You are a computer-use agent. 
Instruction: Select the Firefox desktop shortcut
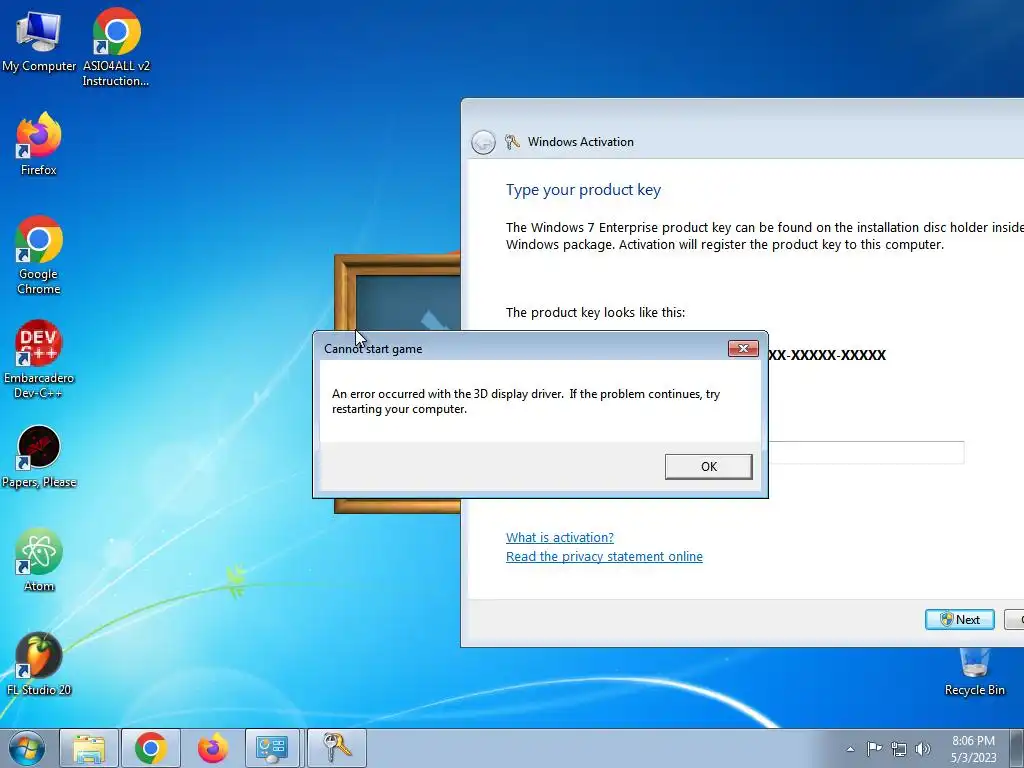(x=39, y=144)
